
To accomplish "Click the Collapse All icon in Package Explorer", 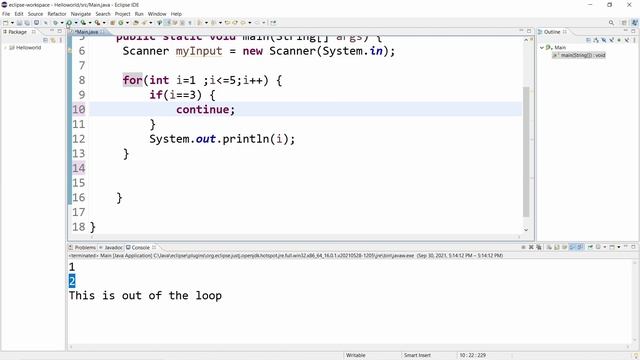I will 46,40.
